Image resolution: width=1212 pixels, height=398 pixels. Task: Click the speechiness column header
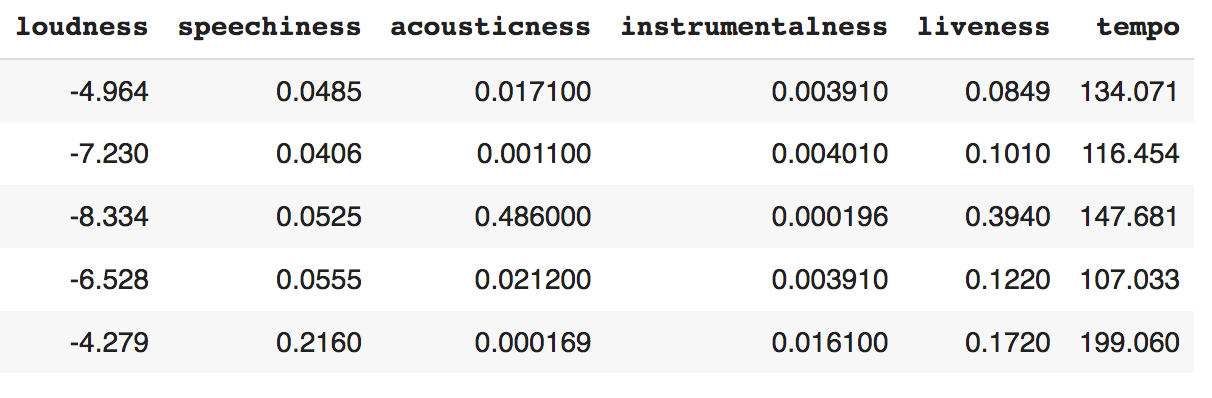269,27
